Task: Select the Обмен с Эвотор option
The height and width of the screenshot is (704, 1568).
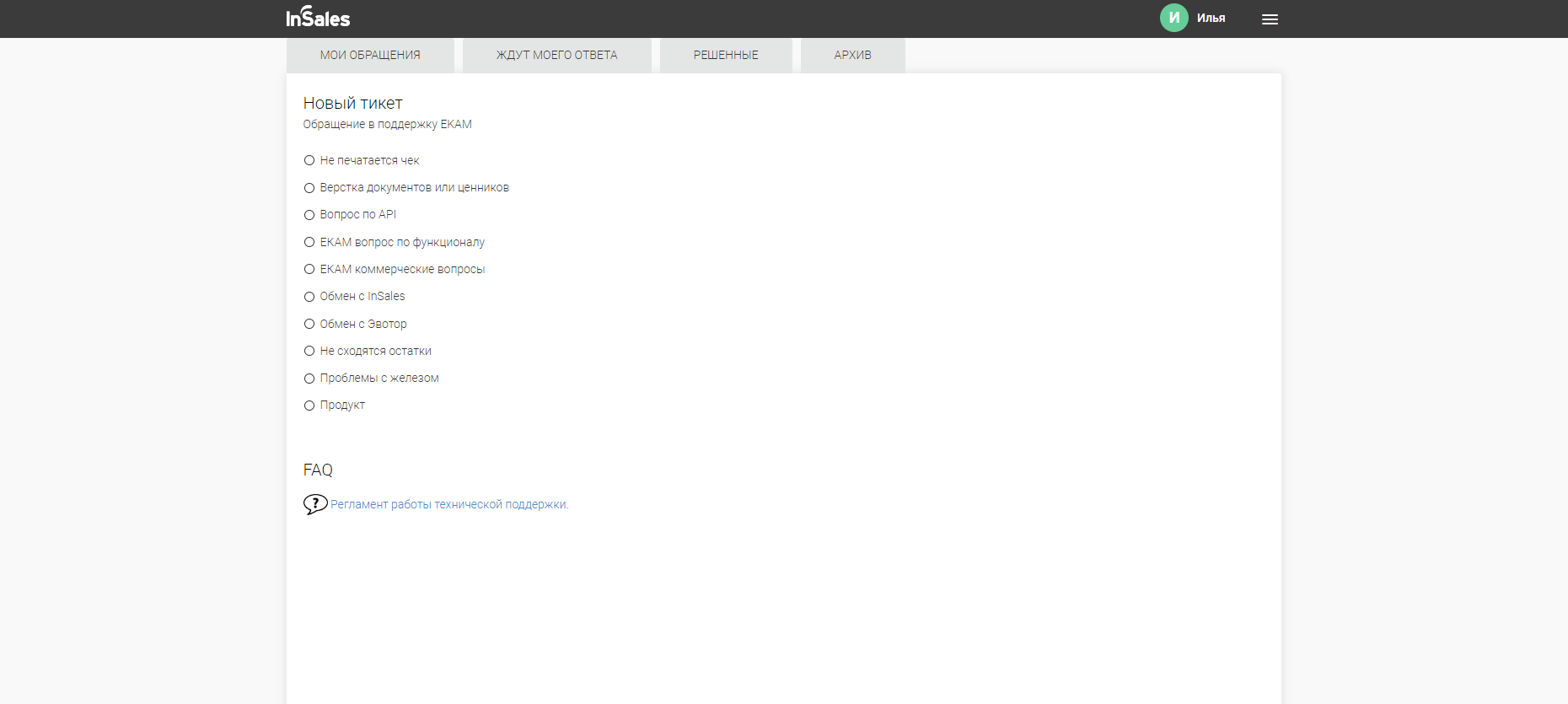Action: 309,324
